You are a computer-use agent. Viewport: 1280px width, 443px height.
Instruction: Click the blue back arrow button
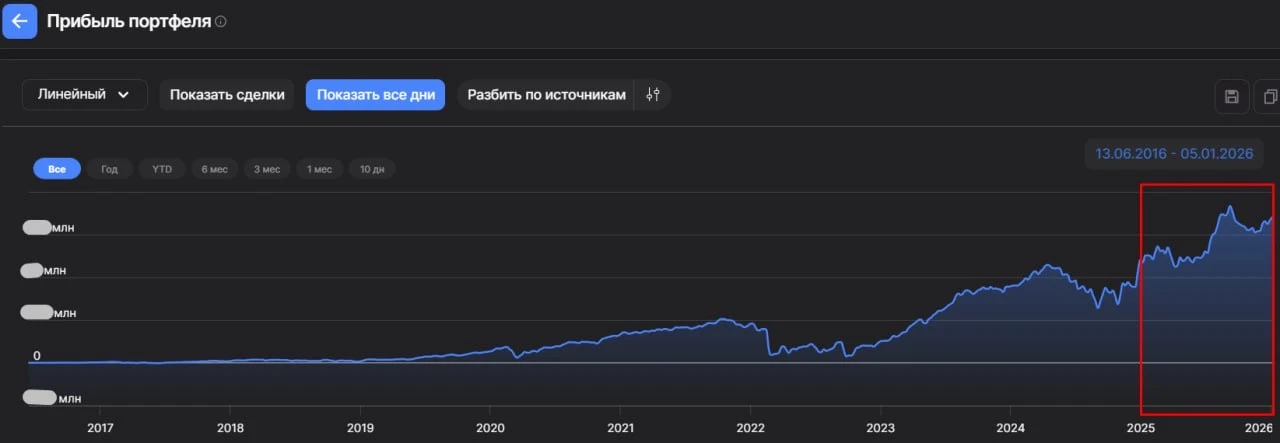[x=19, y=20]
